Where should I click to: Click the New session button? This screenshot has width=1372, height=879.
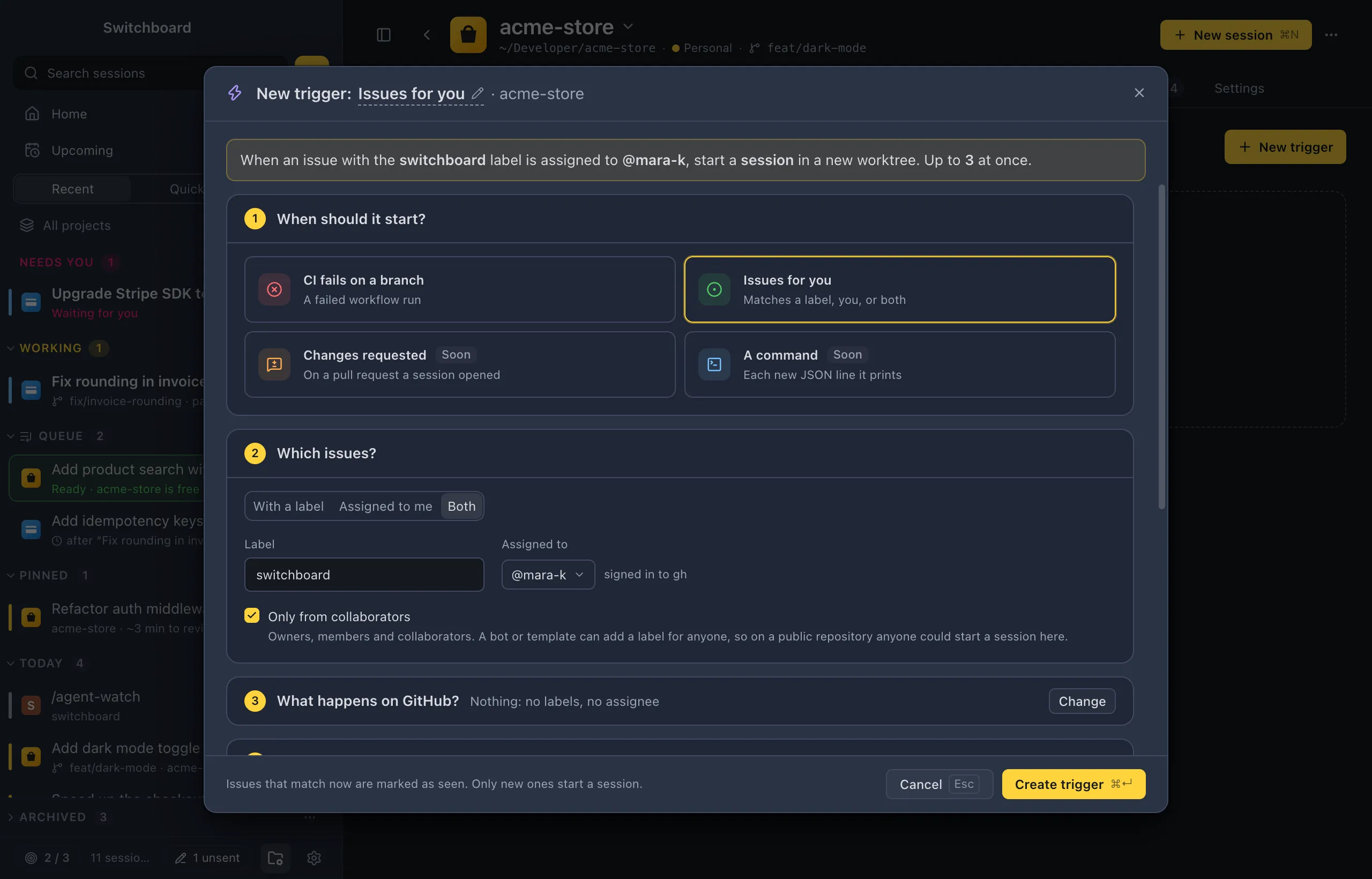tap(1235, 35)
